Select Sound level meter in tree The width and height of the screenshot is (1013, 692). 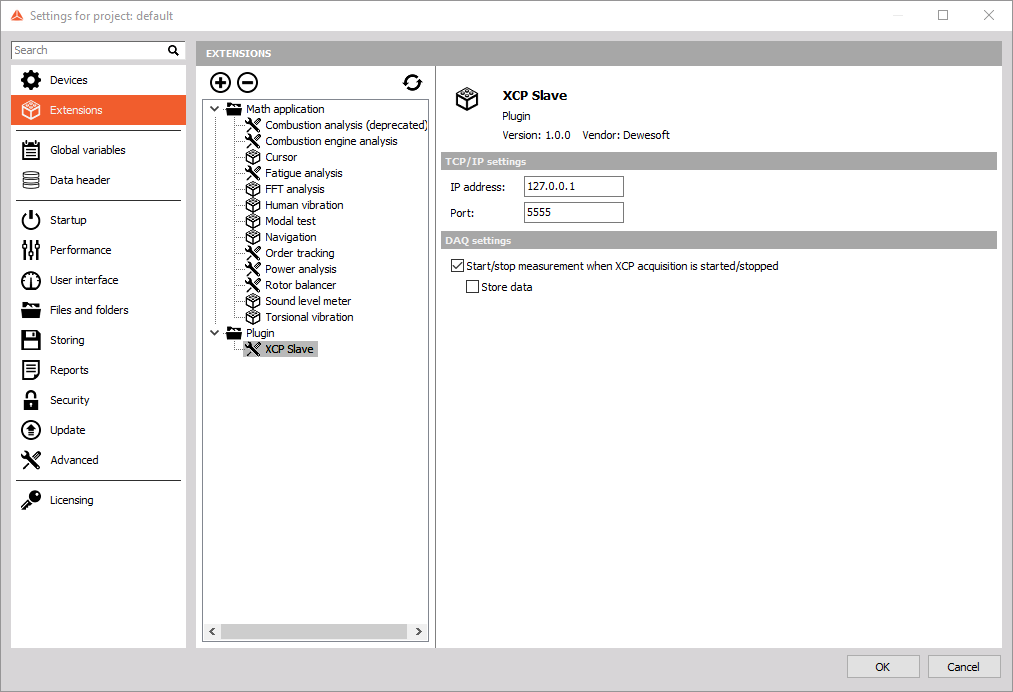pos(308,301)
